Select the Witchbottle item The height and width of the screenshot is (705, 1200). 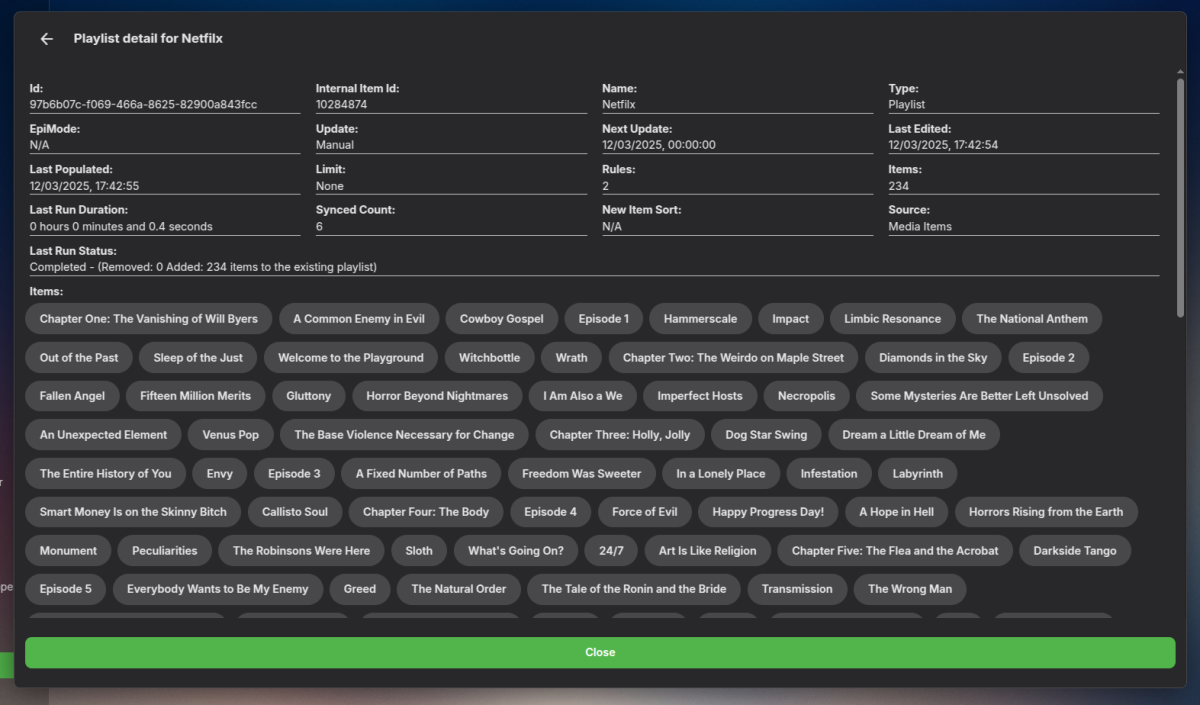tap(489, 357)
